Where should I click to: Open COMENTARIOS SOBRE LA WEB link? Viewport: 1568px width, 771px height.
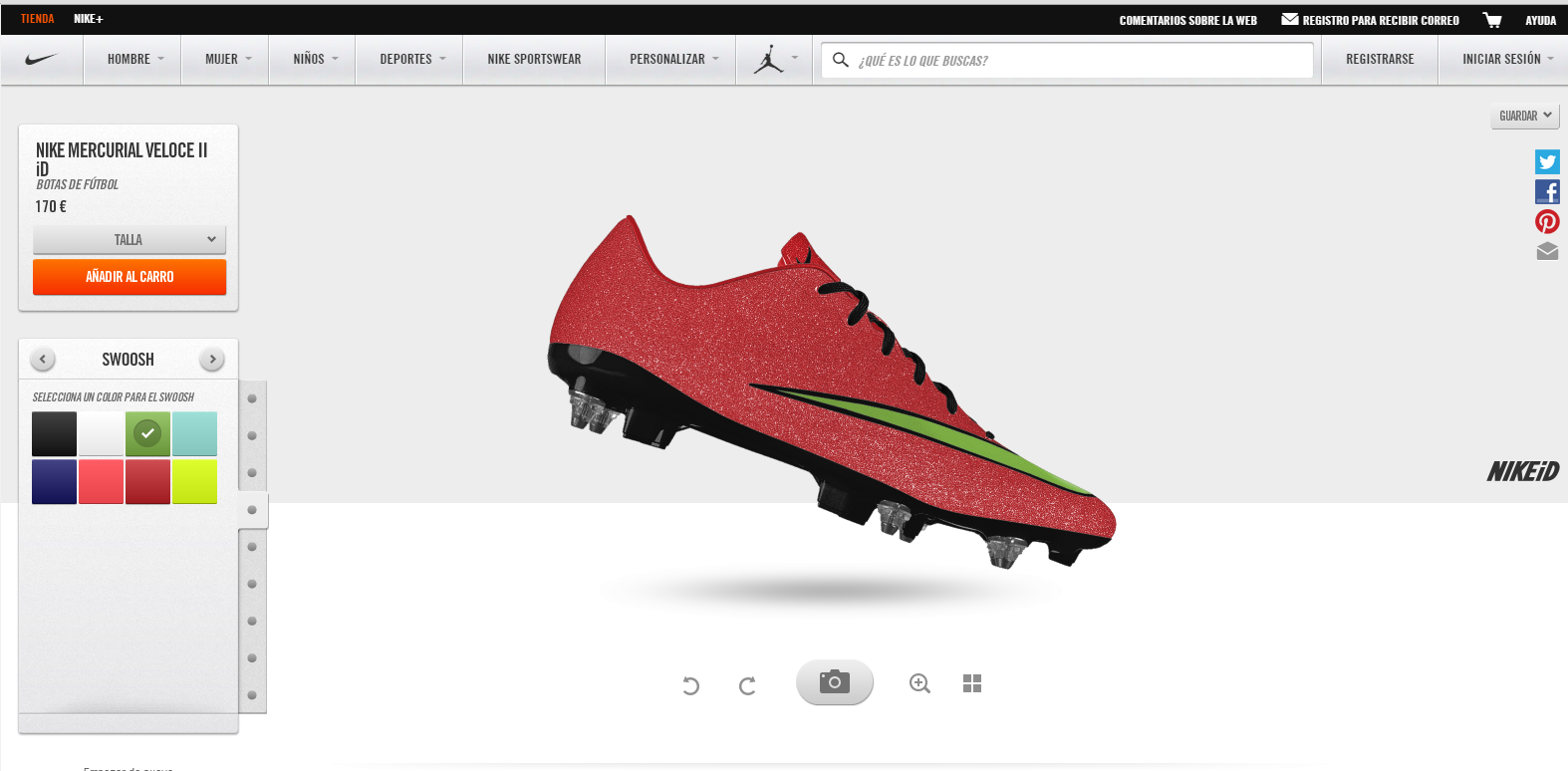click(1187, 20)
